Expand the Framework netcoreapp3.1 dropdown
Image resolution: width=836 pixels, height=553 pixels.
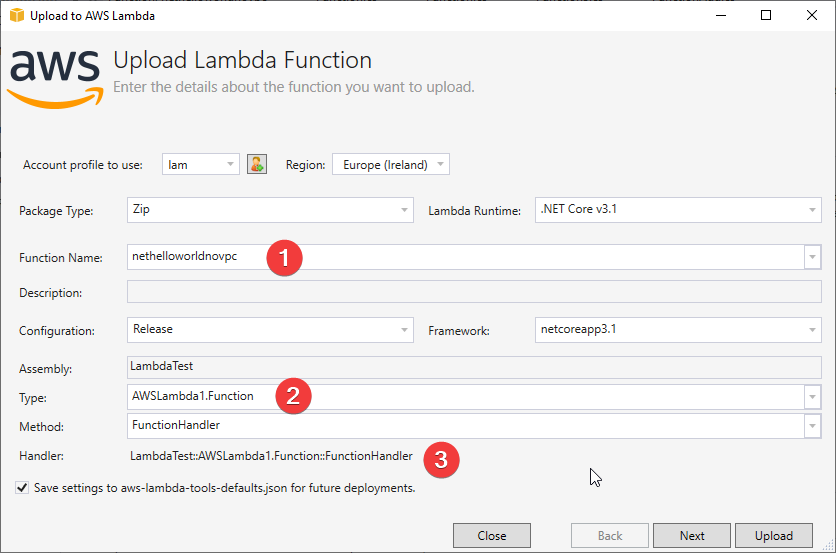pos(678,330)
